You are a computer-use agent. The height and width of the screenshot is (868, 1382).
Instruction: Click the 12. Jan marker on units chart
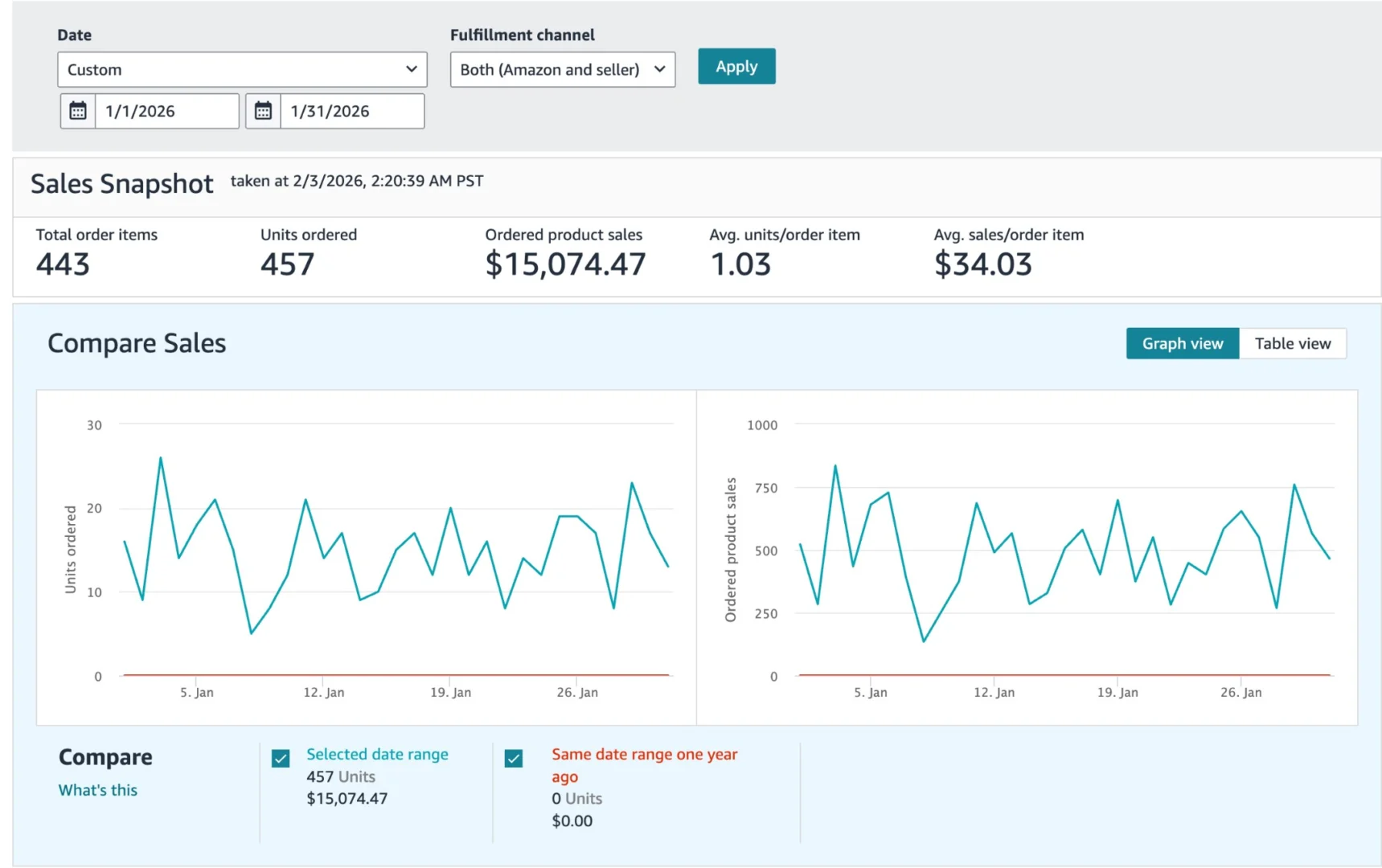pos(323,692)
